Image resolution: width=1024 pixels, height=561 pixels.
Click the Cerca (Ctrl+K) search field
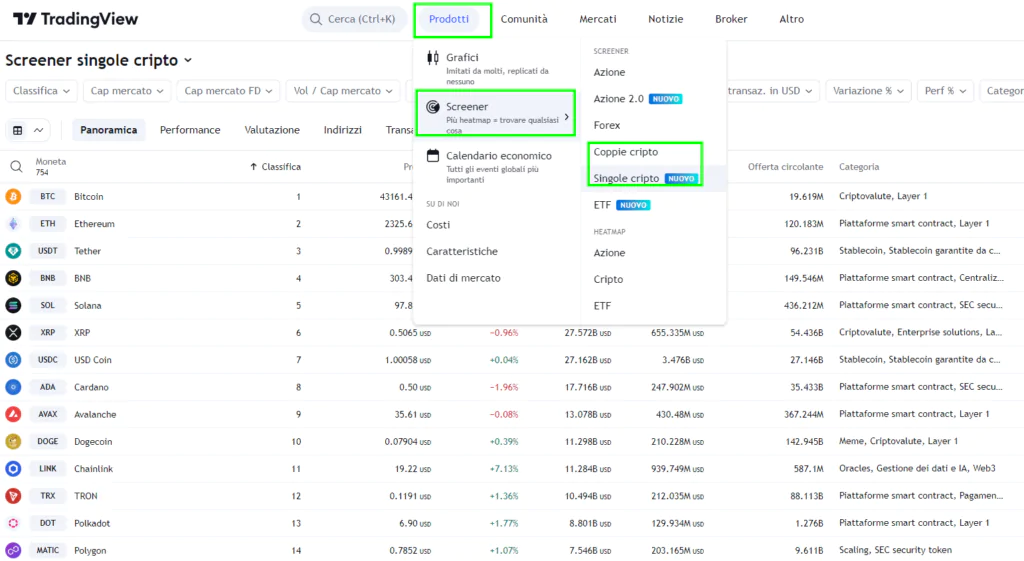(x=354, y=19)
